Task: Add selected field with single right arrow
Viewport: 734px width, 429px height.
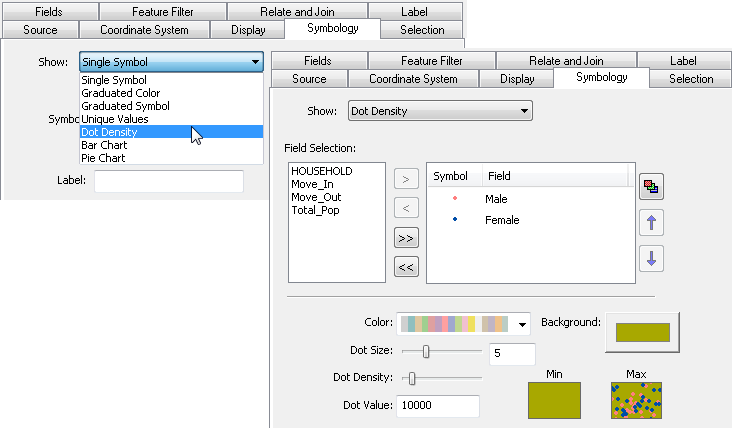Action: pos(406,180)
